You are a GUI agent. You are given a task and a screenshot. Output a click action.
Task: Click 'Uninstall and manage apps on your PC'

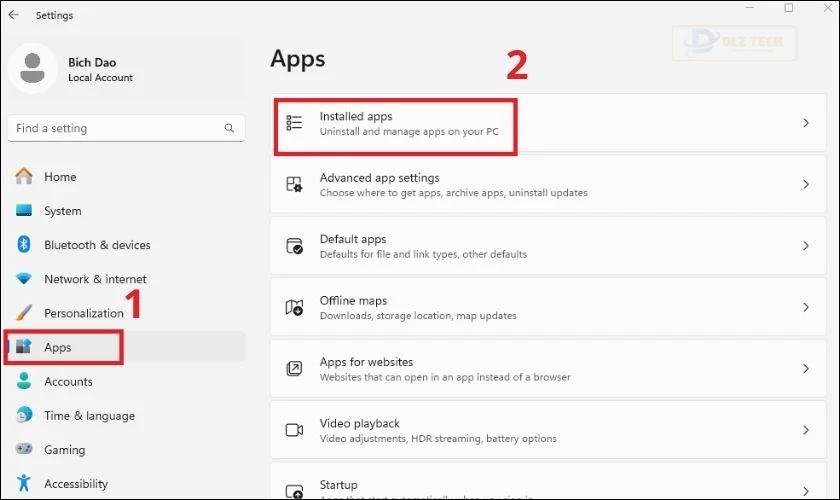409,131
